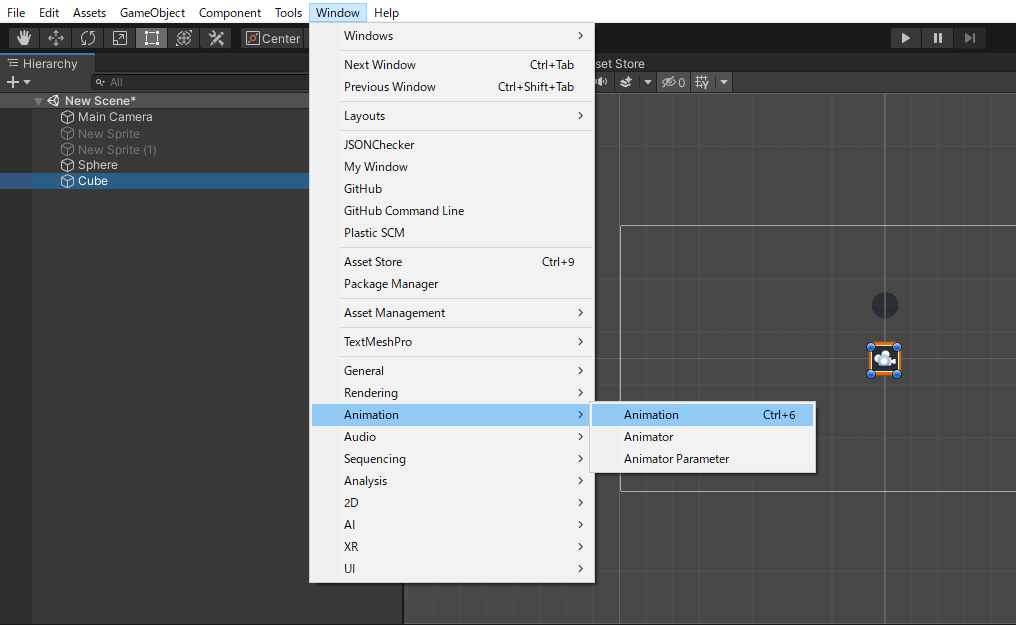Expand Asset Management submenu
Viewport: 1016px width, 625px height.
(x=452, y=313)
